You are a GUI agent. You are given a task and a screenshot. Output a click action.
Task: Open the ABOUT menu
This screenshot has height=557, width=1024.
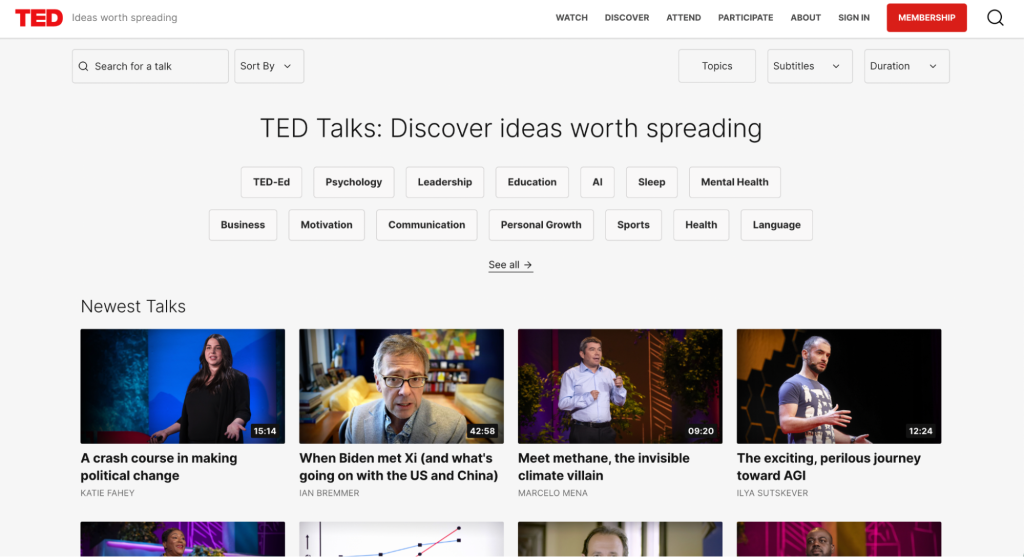806,18
